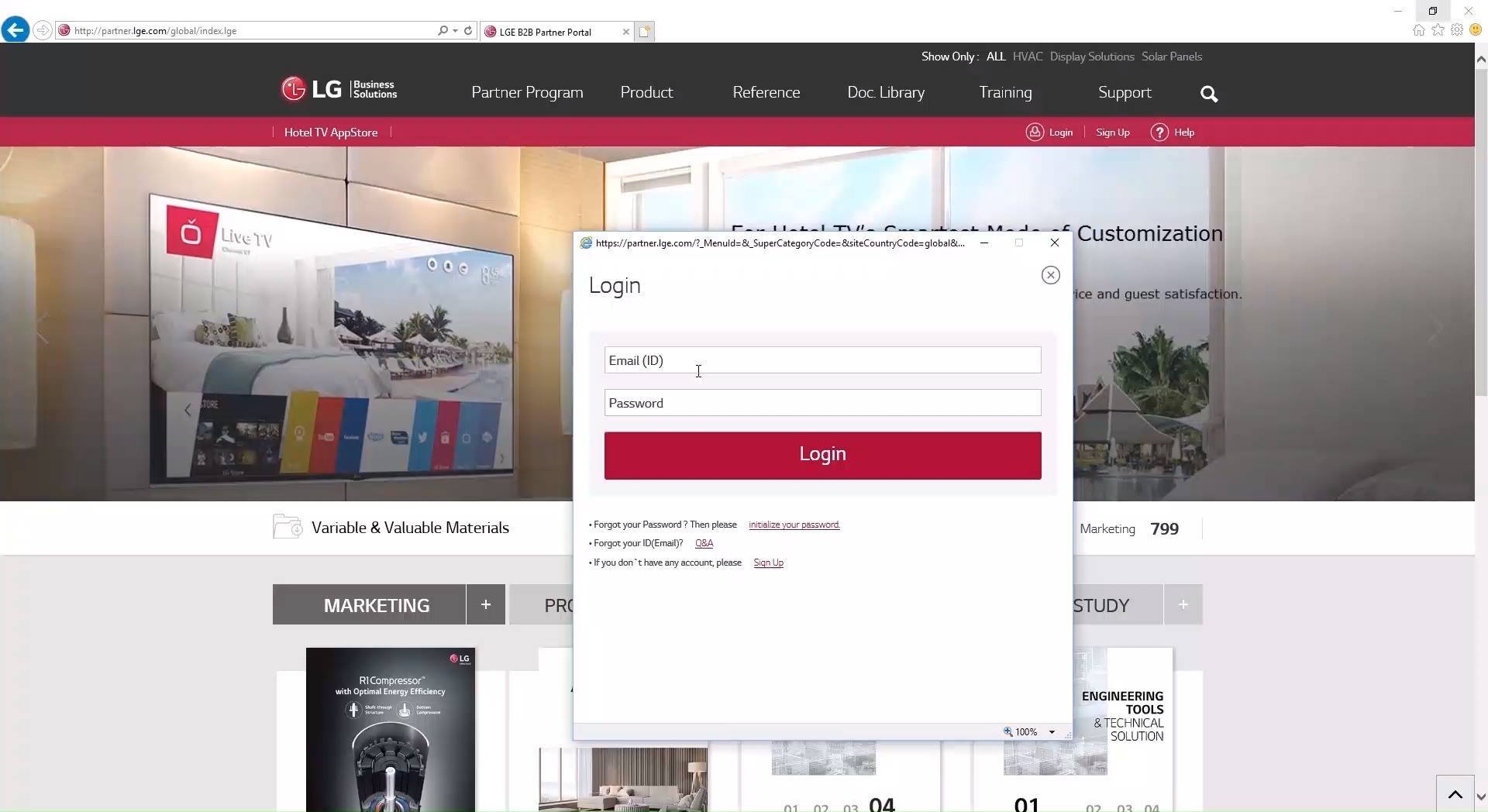The image size is (1488, 812).
Task: Open the Favorites star icon
Action: point(1438,30)
